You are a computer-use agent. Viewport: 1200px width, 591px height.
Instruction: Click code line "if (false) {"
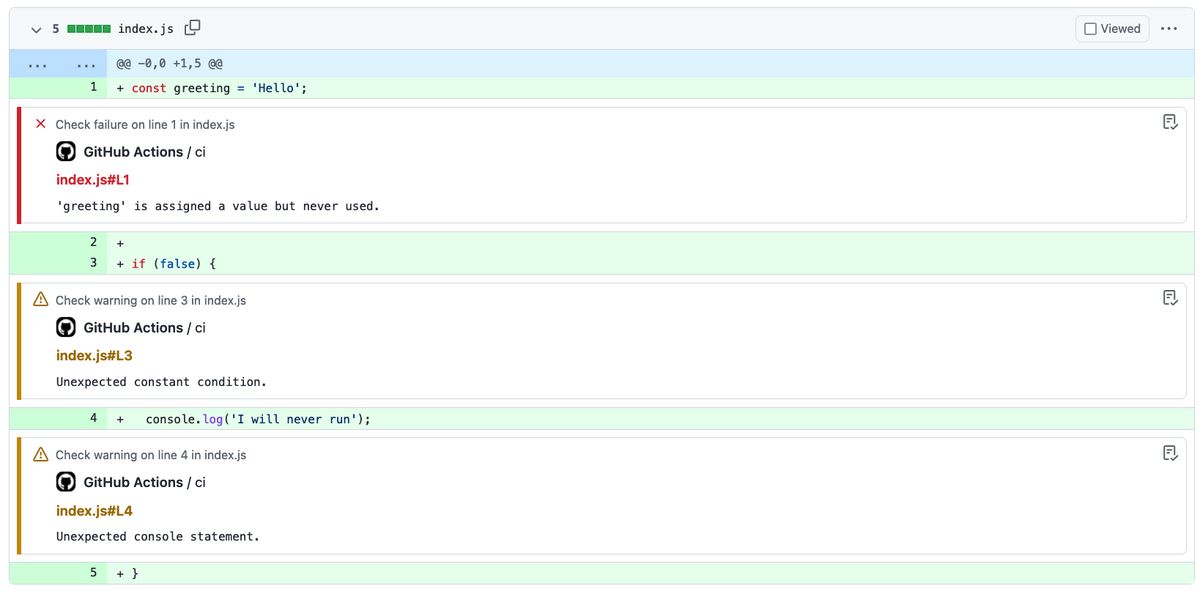[x=174, y=264]
